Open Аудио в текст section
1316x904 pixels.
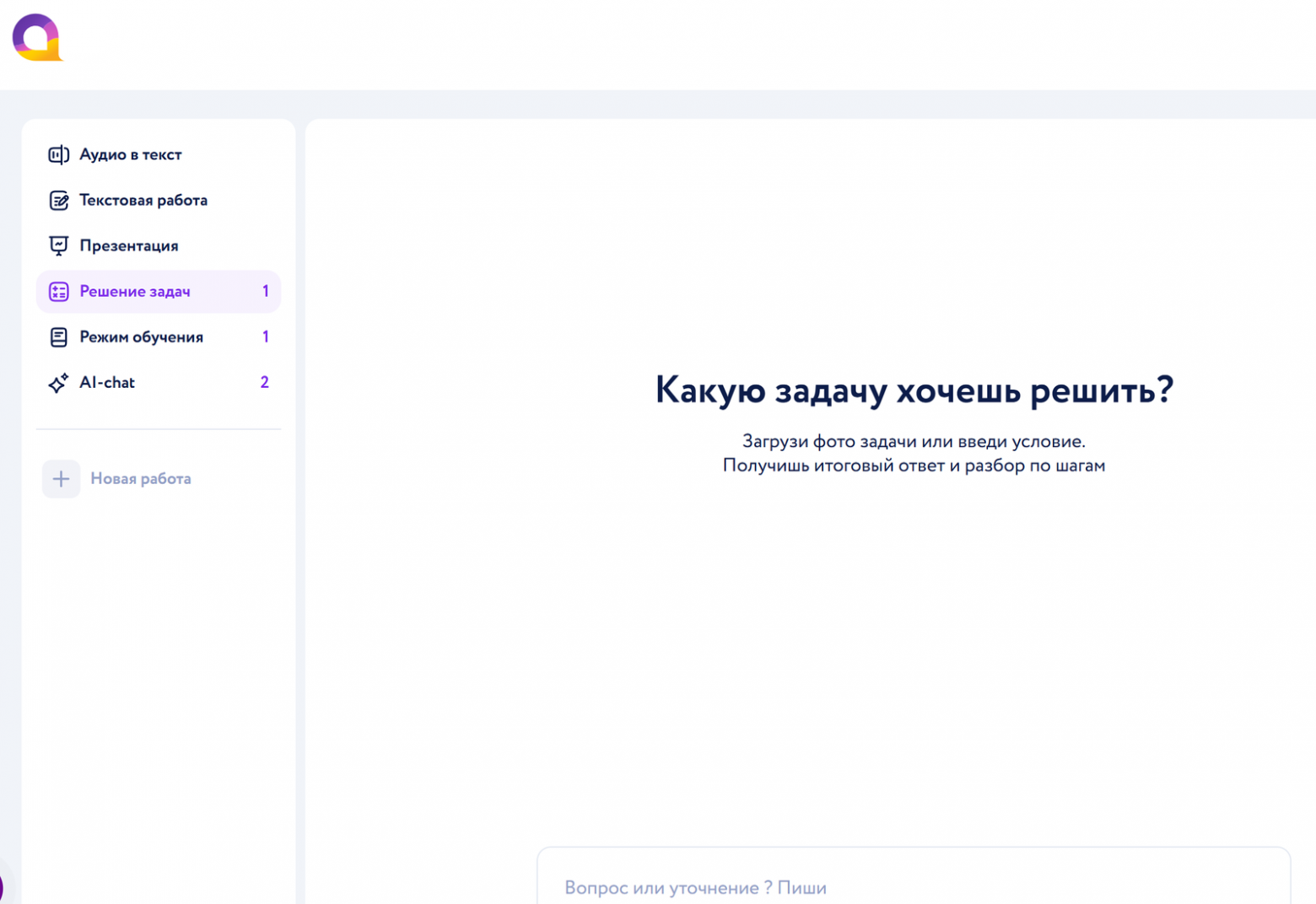159,154
